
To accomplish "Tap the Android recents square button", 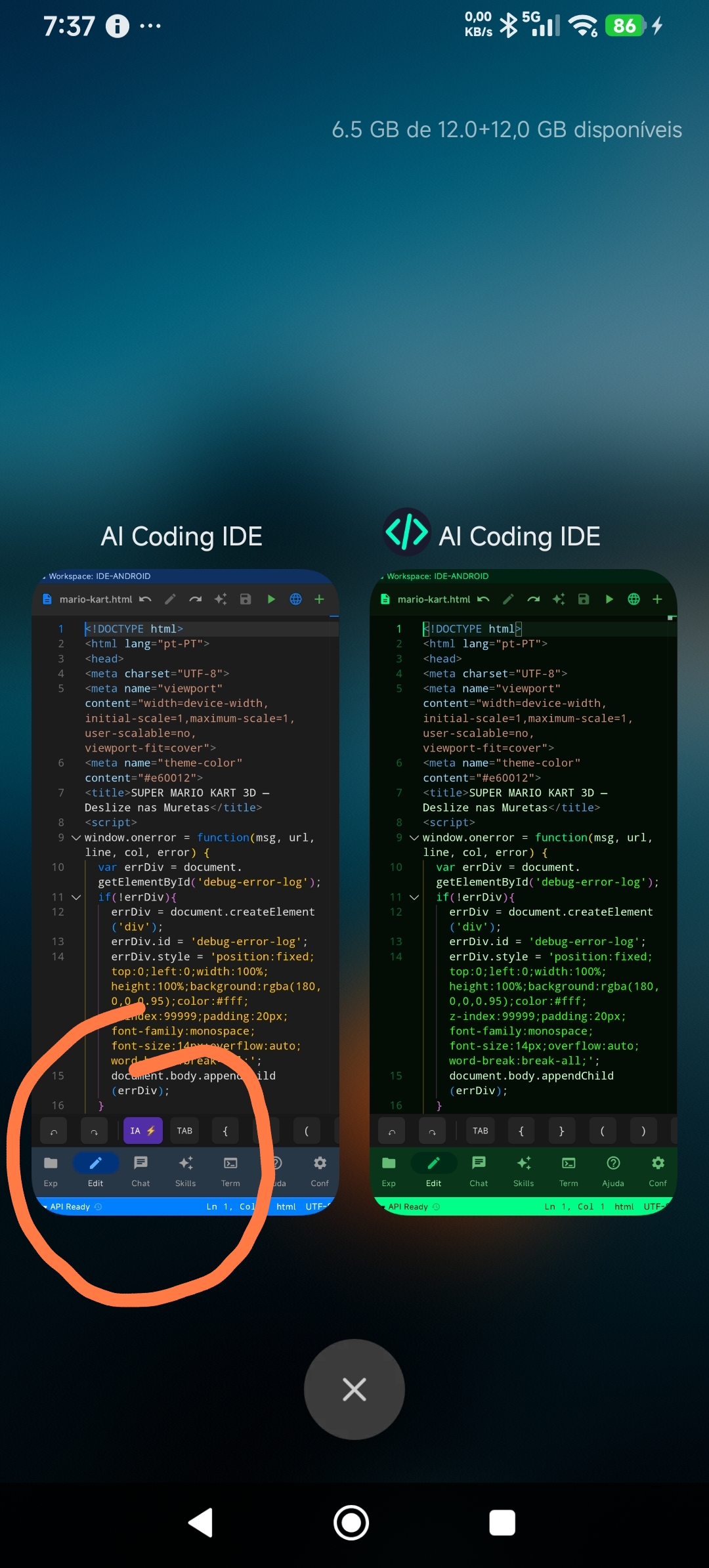I will tap(502, 1523).
